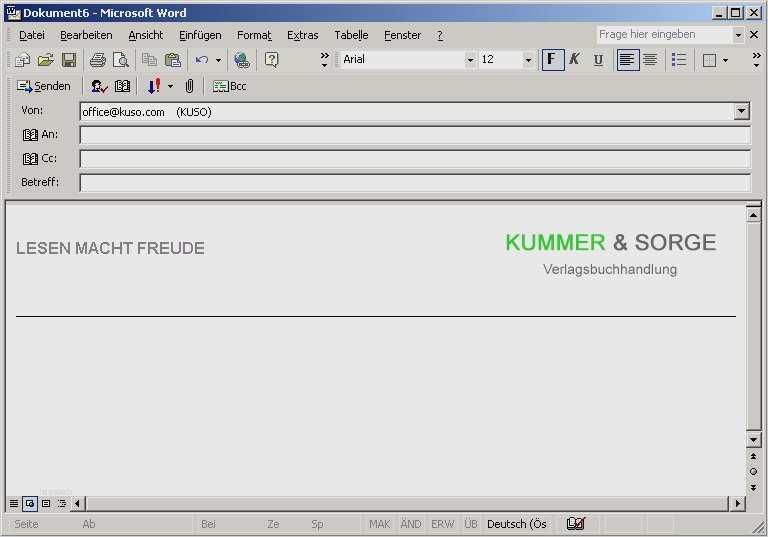768x537 pixels.
Task: Toggle Underline formatting
Action: [x=598, y=60]
